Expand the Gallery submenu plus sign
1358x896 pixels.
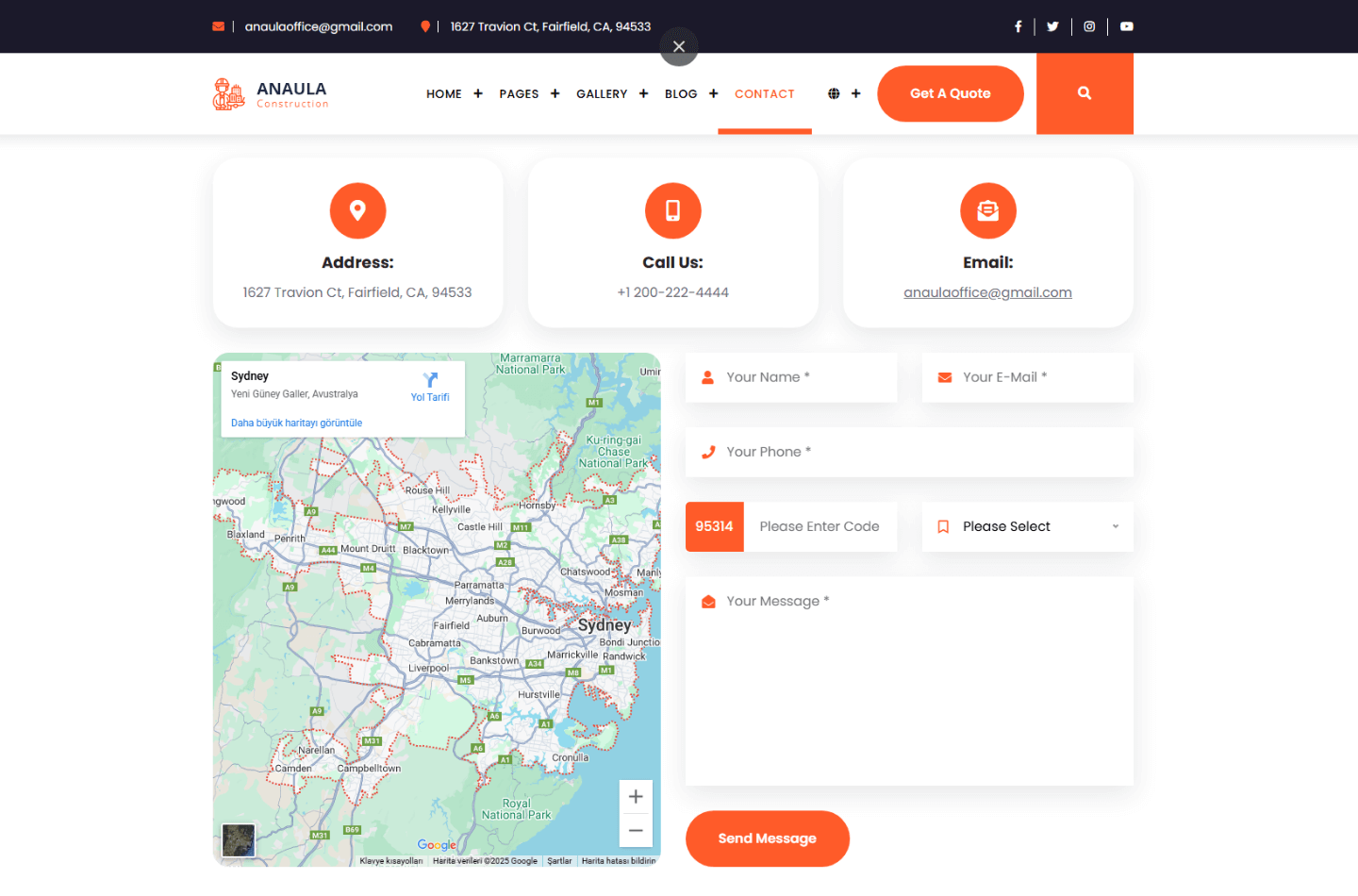(x=643, y=93)
